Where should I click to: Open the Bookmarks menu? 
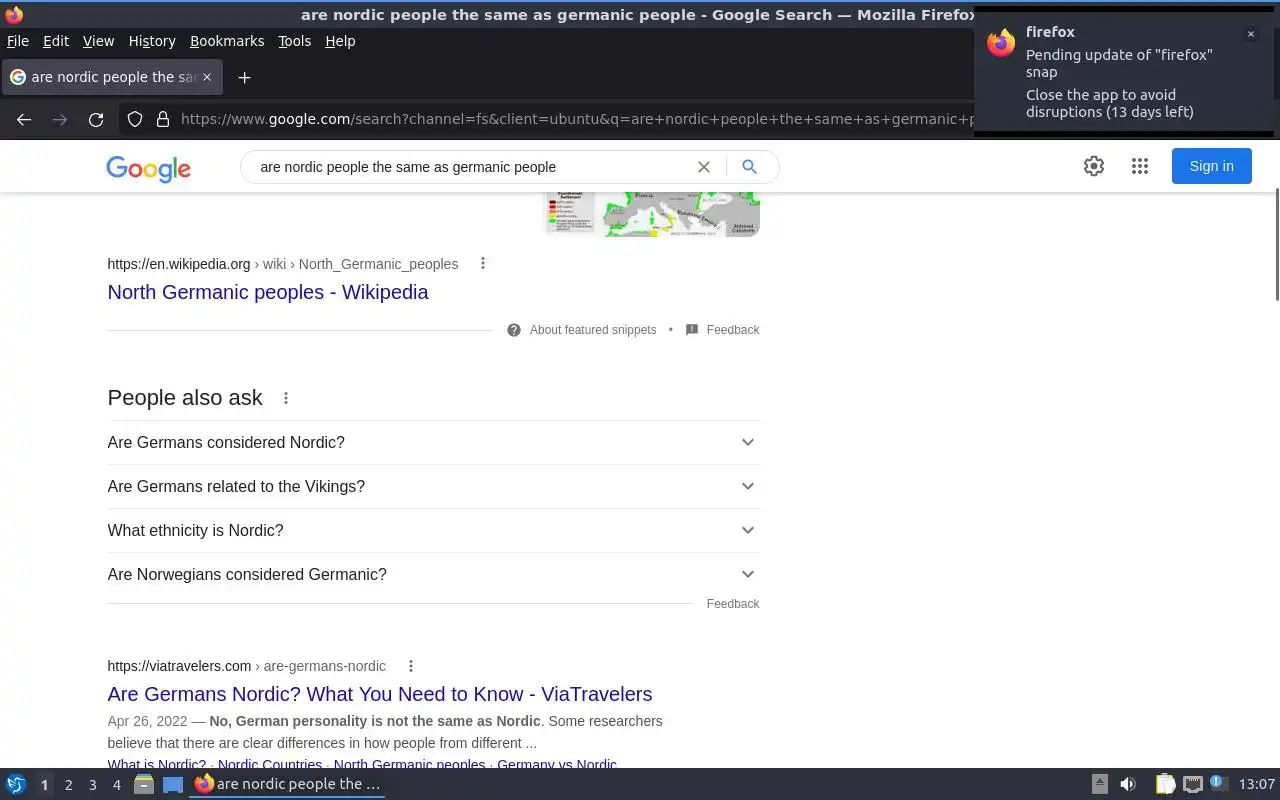(x=227, y=41)
